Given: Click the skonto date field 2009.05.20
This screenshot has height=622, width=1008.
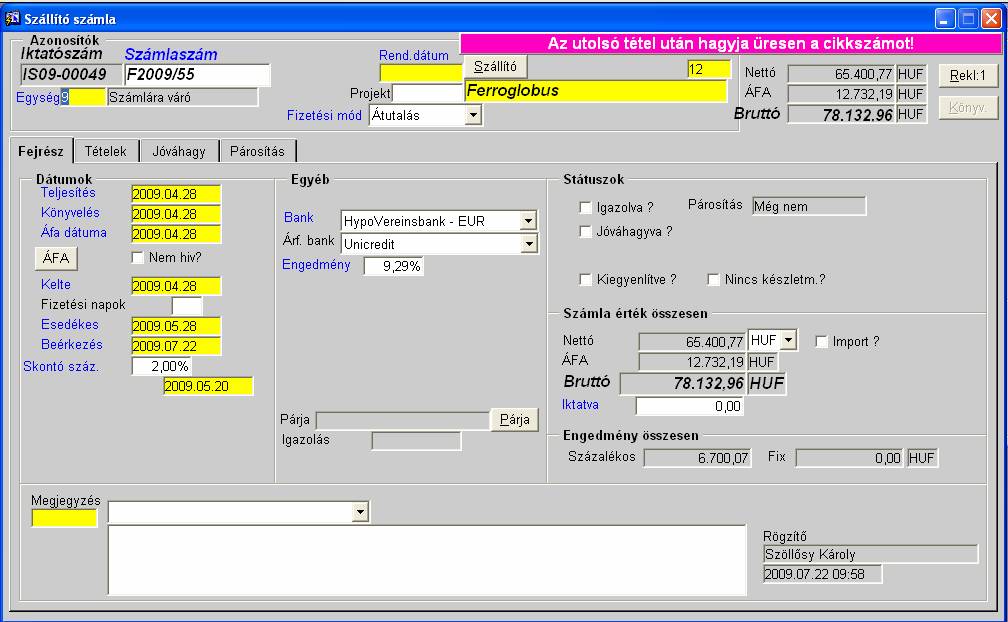Looking at the screenshot, I should click(x=208, y=386).
